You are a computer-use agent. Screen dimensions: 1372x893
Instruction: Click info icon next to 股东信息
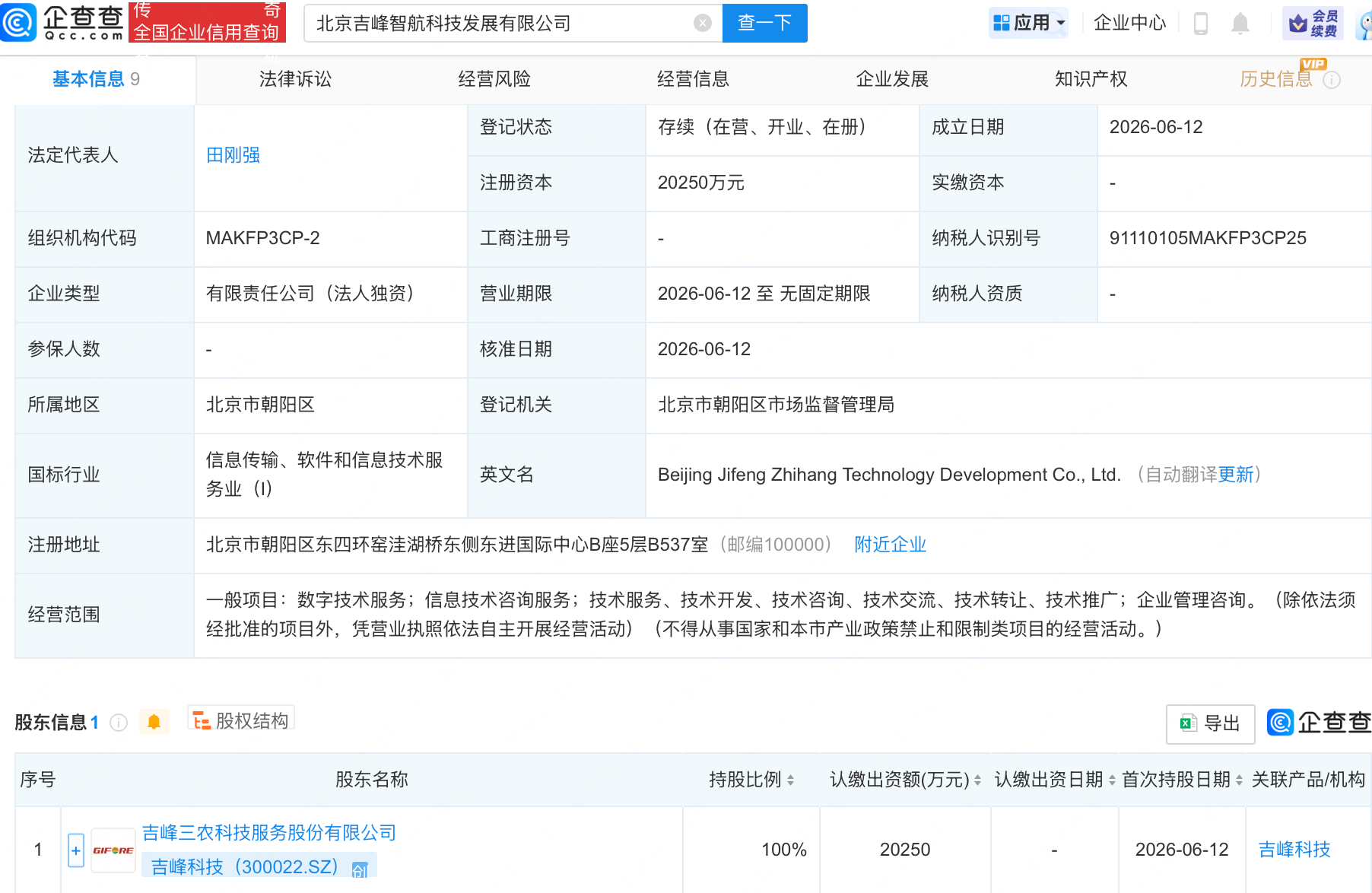coord(119,723)
